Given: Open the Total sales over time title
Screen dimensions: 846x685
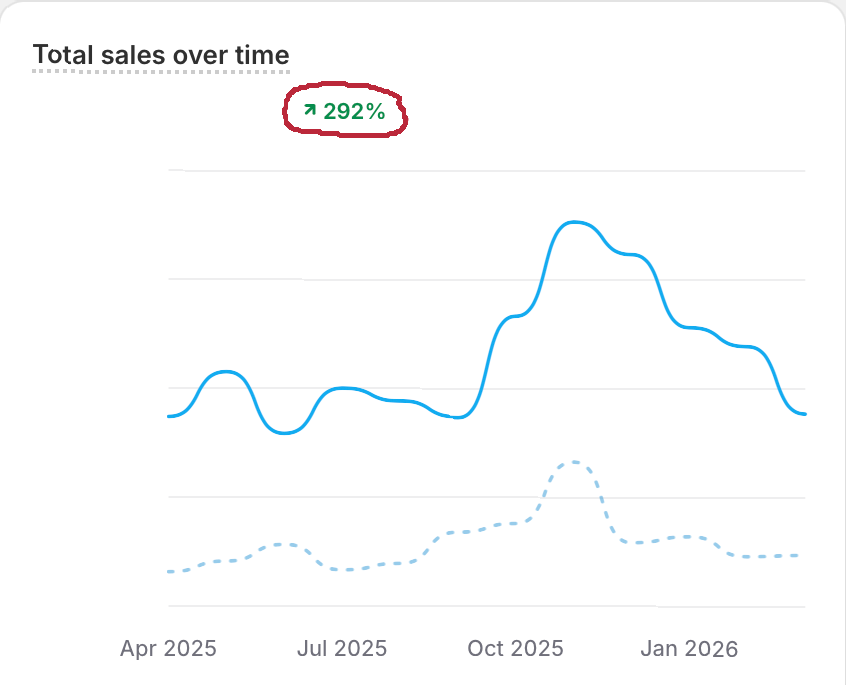Looking at the screenshot, I should (161, 55).
